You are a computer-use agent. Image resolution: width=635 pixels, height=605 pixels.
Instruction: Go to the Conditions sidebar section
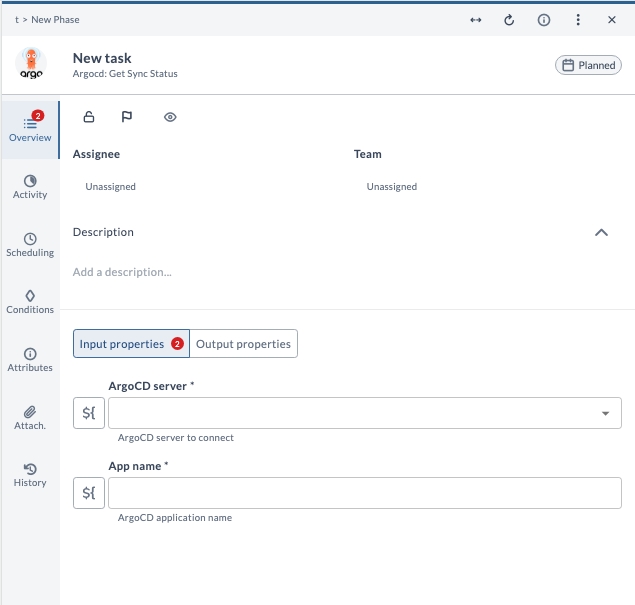click(30, 302)
